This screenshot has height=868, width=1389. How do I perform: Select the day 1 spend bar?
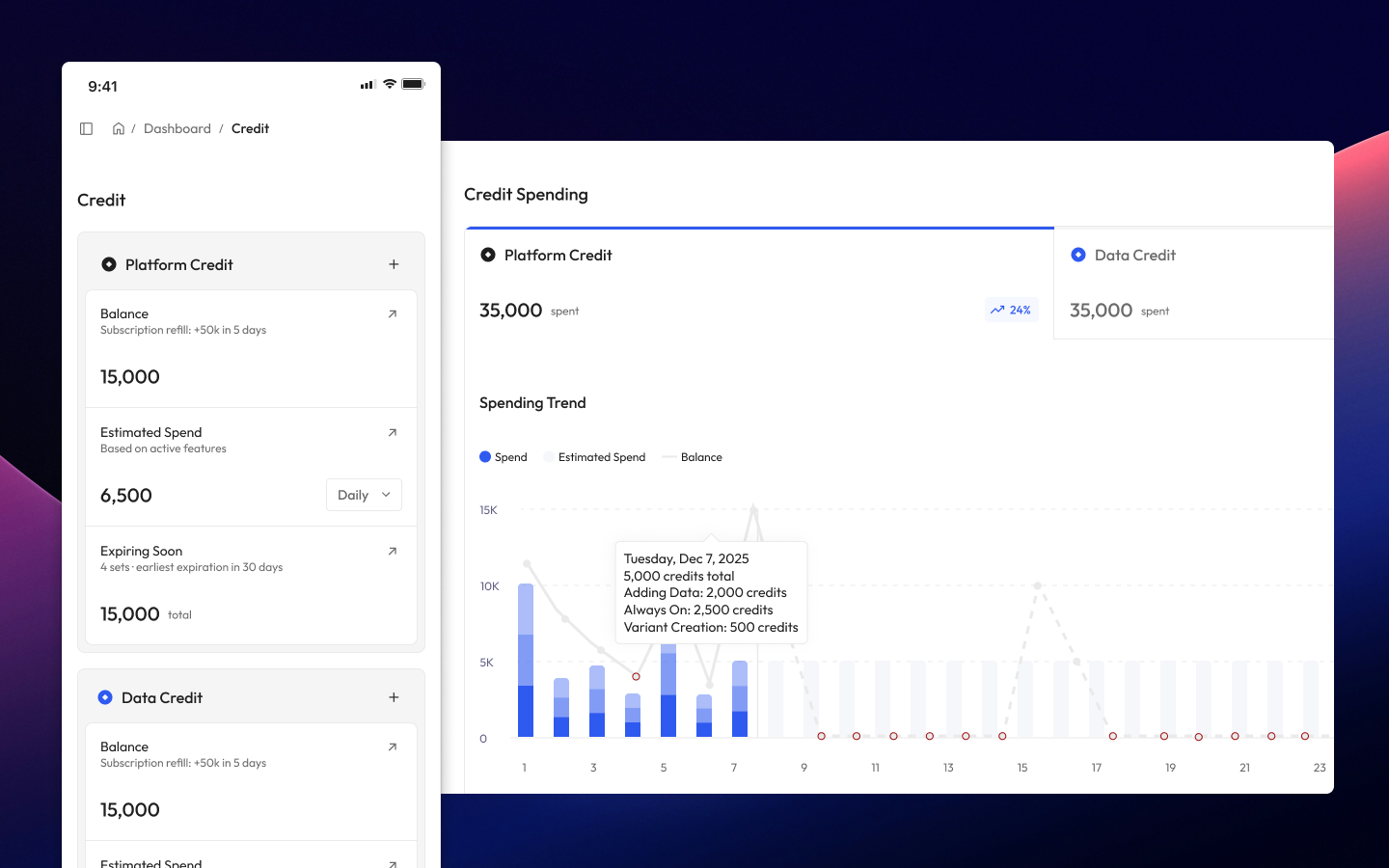(x=526, y=661)
